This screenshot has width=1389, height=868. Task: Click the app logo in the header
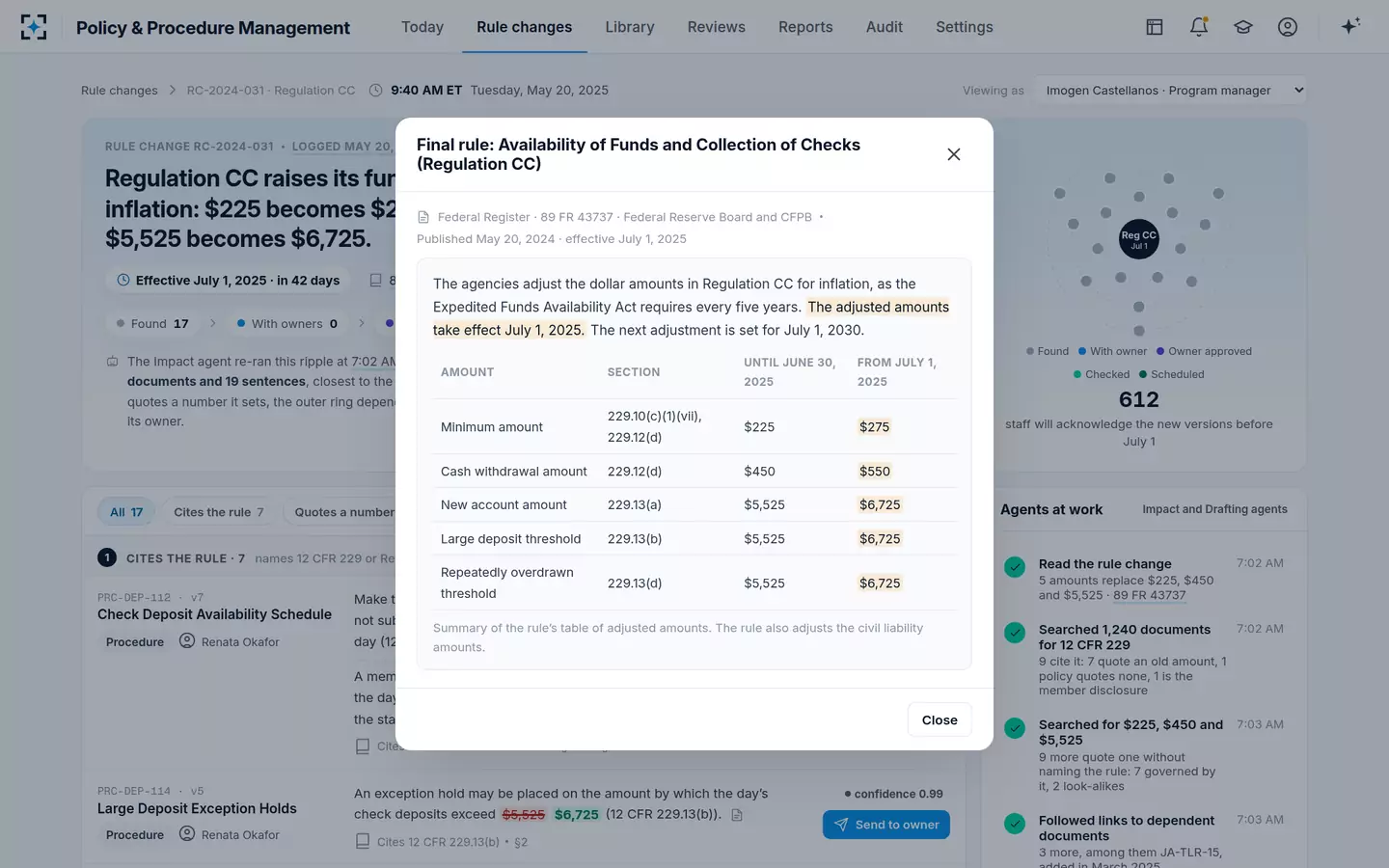point(34,27)
